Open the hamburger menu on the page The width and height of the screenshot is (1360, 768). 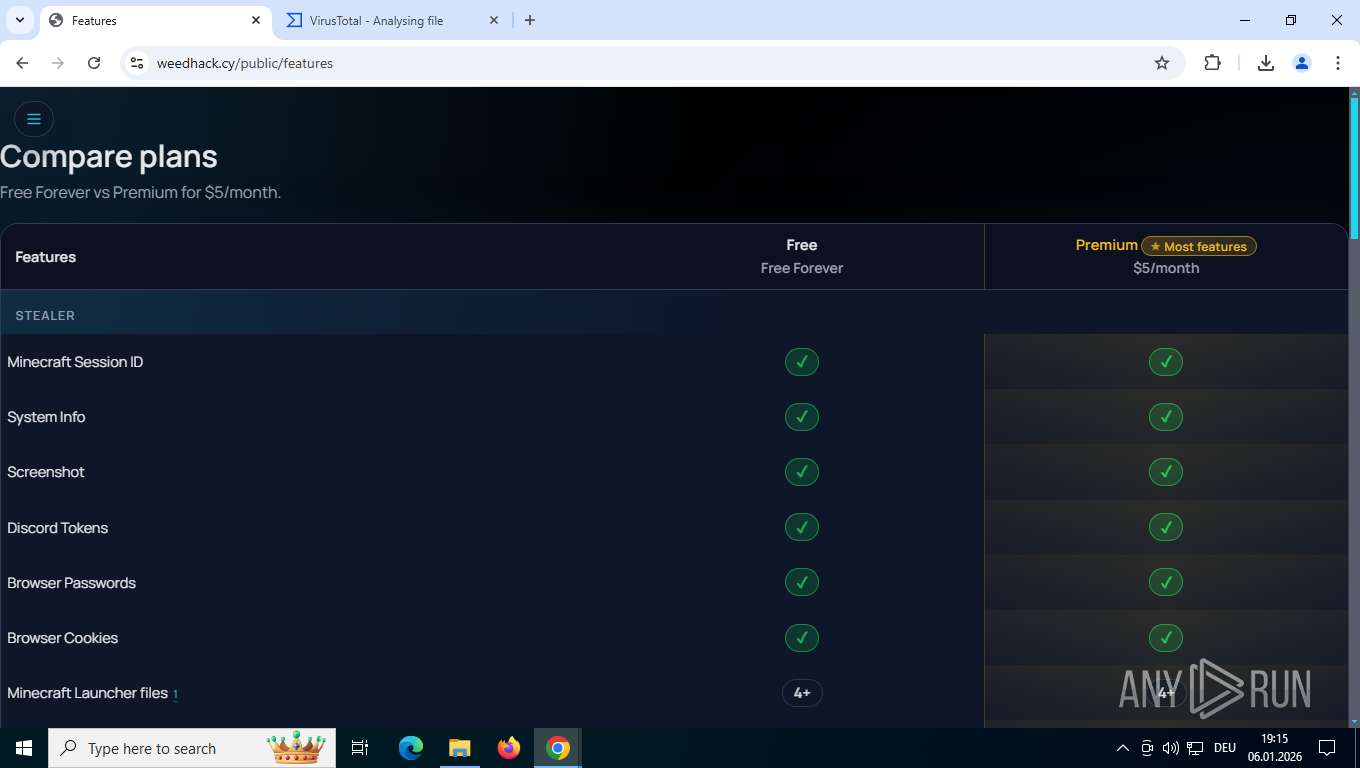click(x=34, y=119)
